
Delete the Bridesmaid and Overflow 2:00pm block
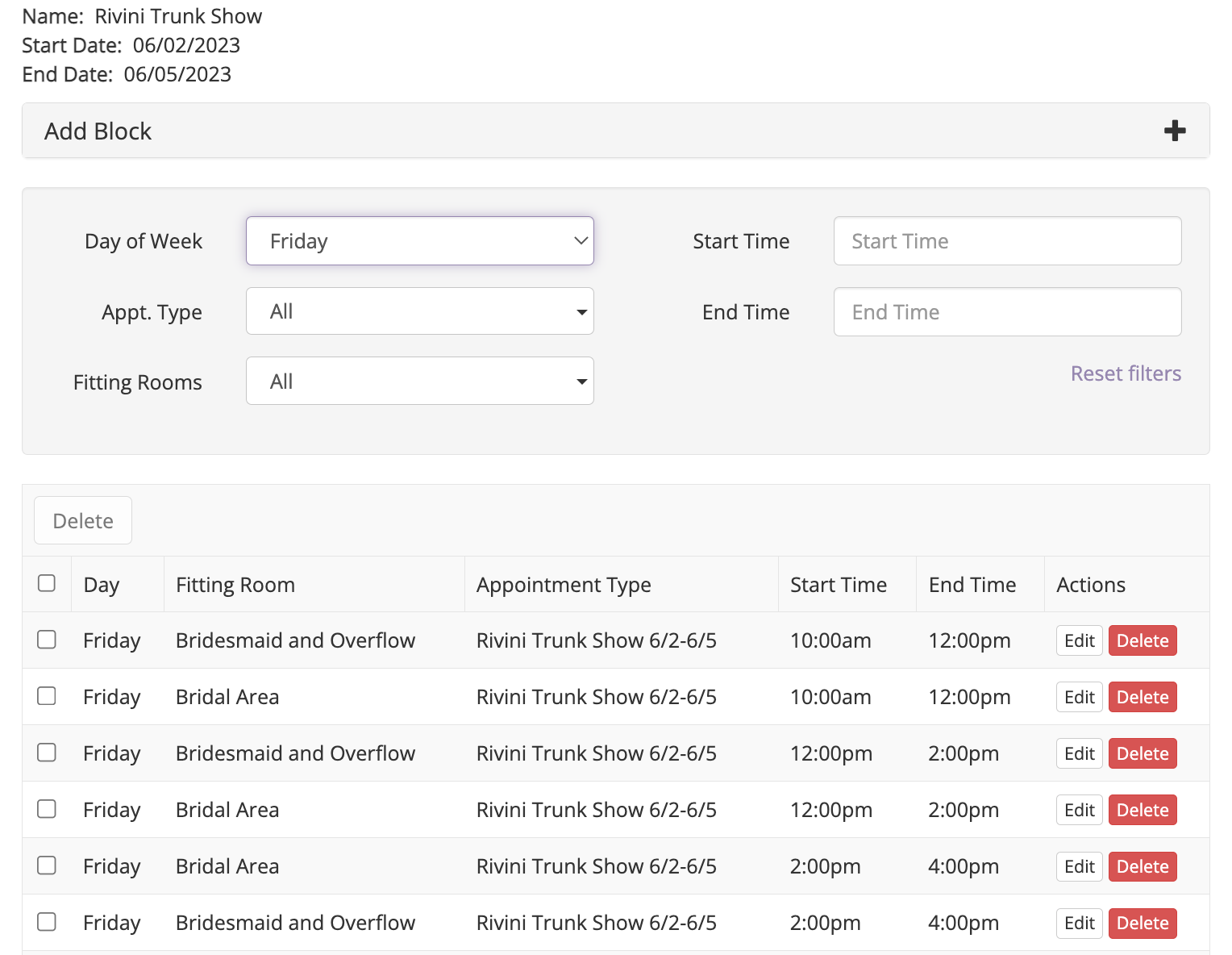coord(1143,923)
